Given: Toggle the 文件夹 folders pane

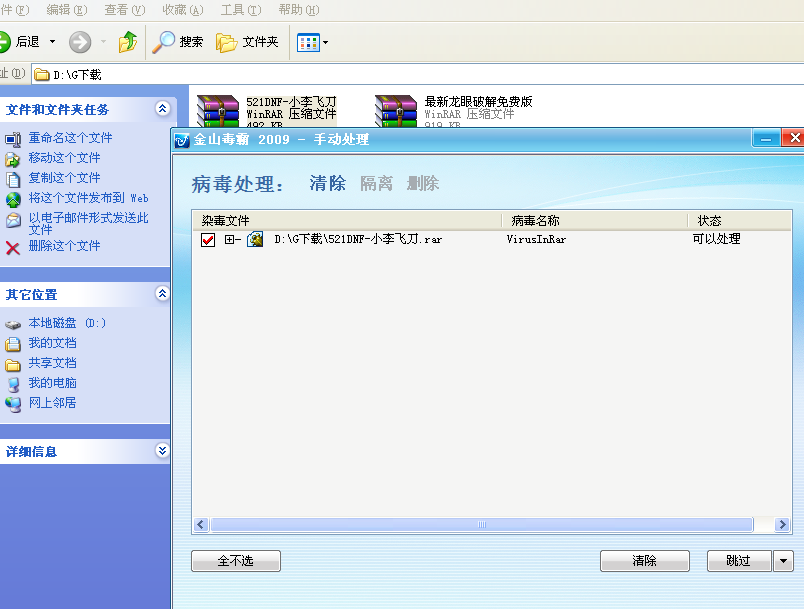Looking at the screenshot, I should (x=247, y=42).
